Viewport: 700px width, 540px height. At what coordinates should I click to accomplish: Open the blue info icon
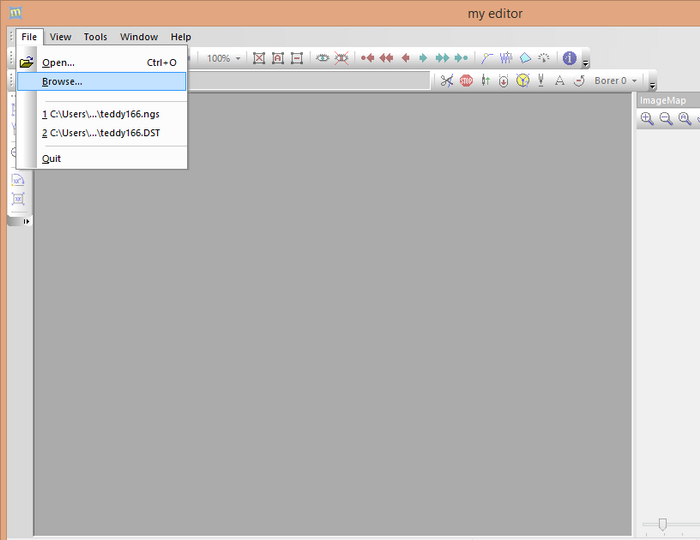click(569, 58)
